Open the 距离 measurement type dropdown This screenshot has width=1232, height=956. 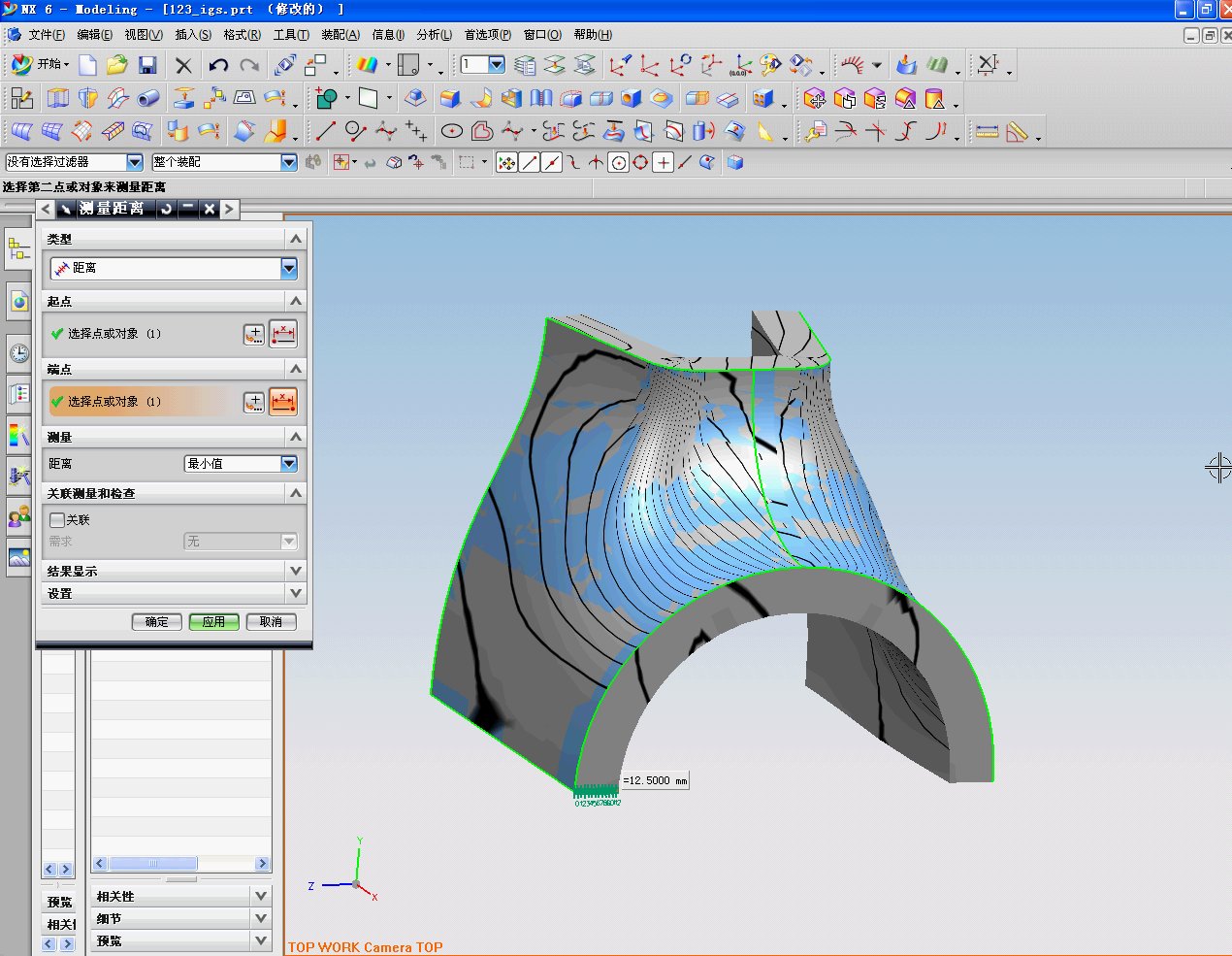click(175, 268)
